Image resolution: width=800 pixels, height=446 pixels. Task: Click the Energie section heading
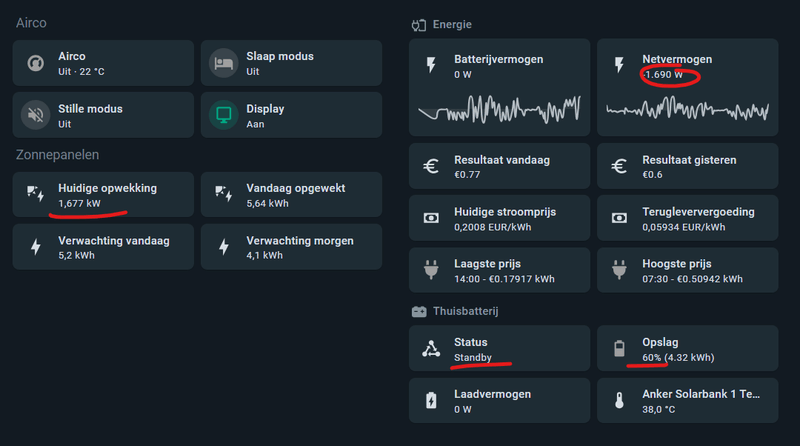452,24
